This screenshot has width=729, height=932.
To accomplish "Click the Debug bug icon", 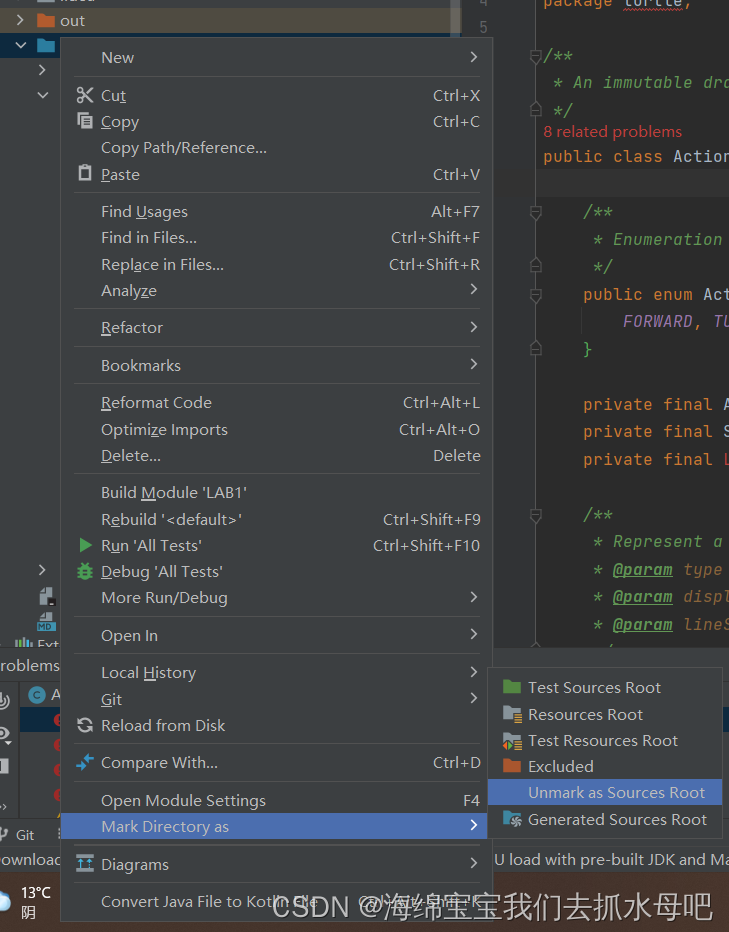I will tap(85, 571).
